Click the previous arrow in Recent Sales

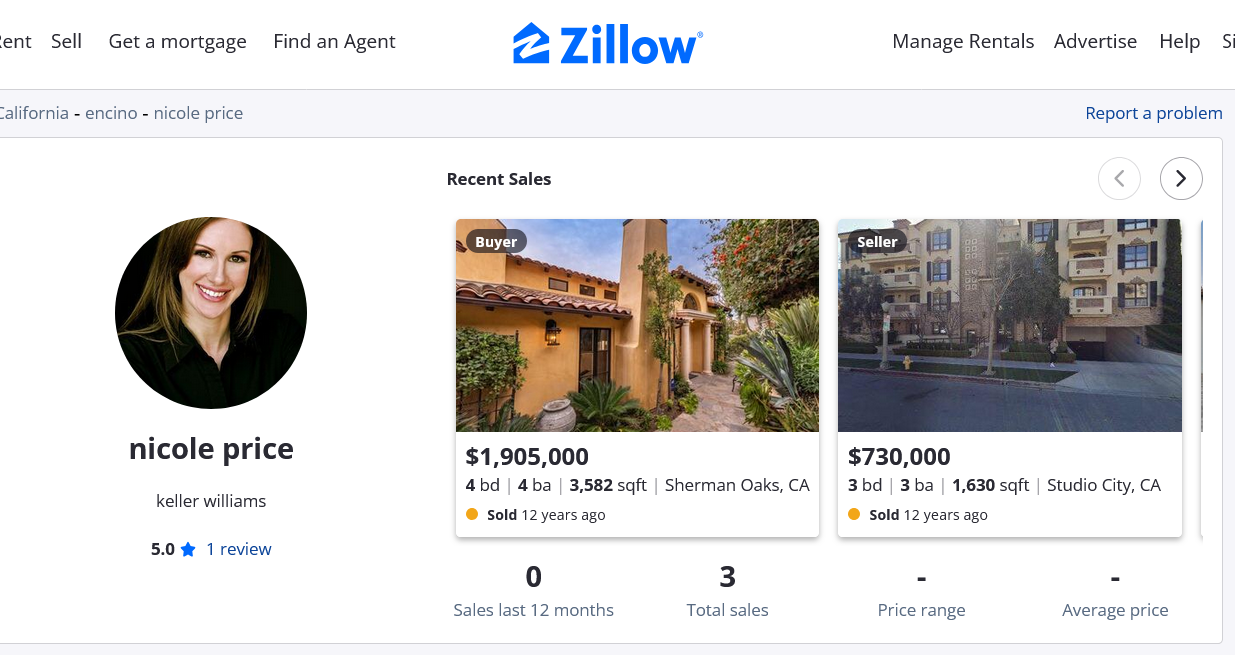(x=1119, y=179)
